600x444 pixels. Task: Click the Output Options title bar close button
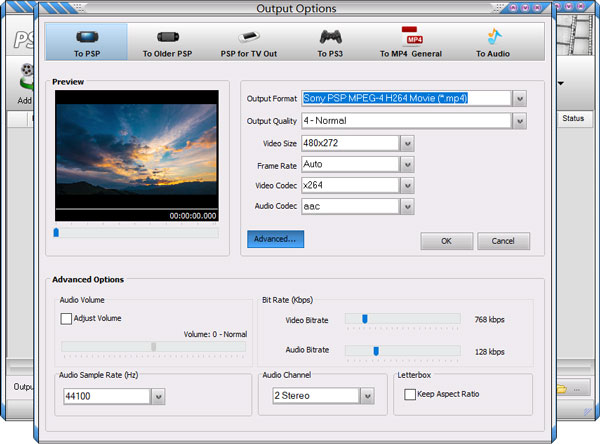click(x=536, y=8)
